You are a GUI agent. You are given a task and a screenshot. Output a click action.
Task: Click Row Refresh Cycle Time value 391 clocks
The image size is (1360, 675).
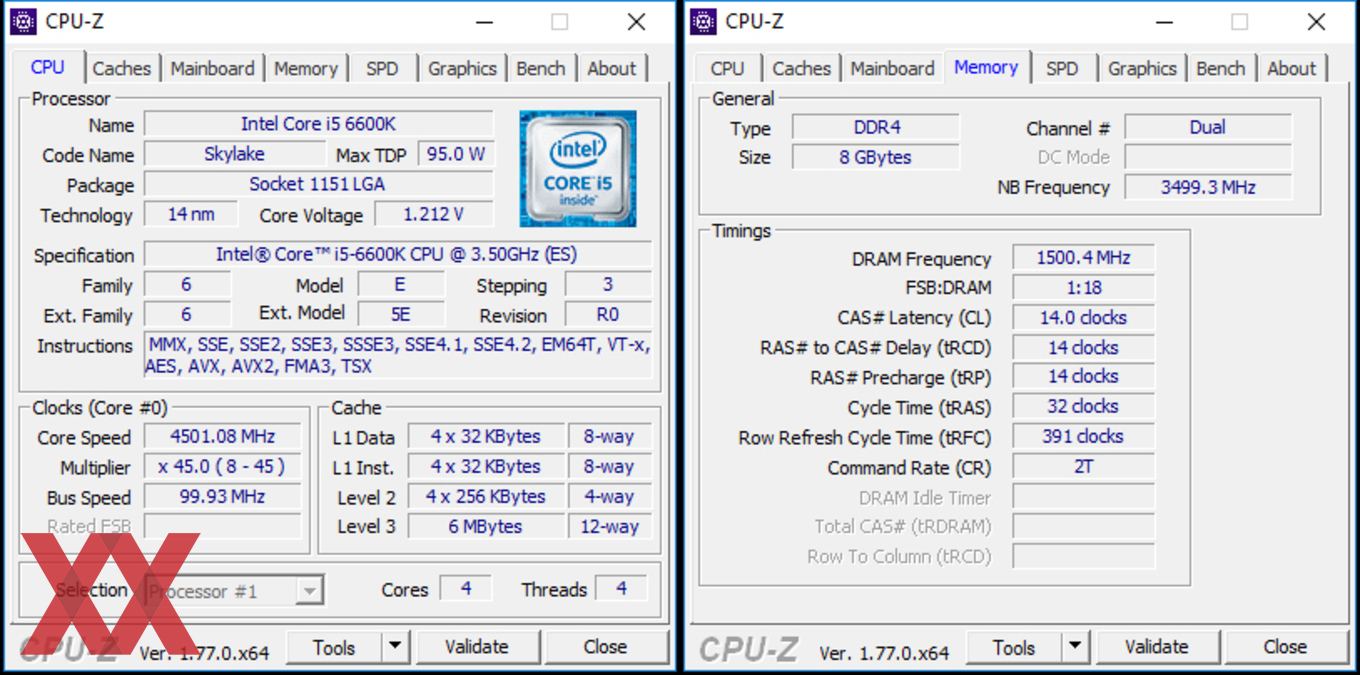point(1083,436)
